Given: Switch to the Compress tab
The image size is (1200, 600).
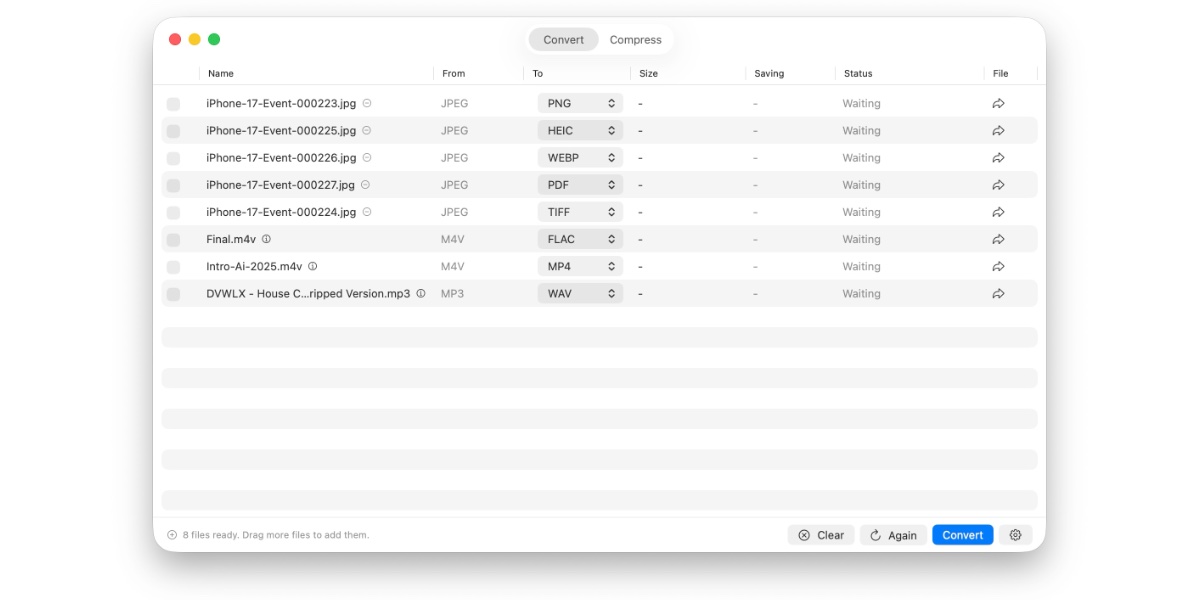Looking at the screenshot, I should (x=636, y=40).
